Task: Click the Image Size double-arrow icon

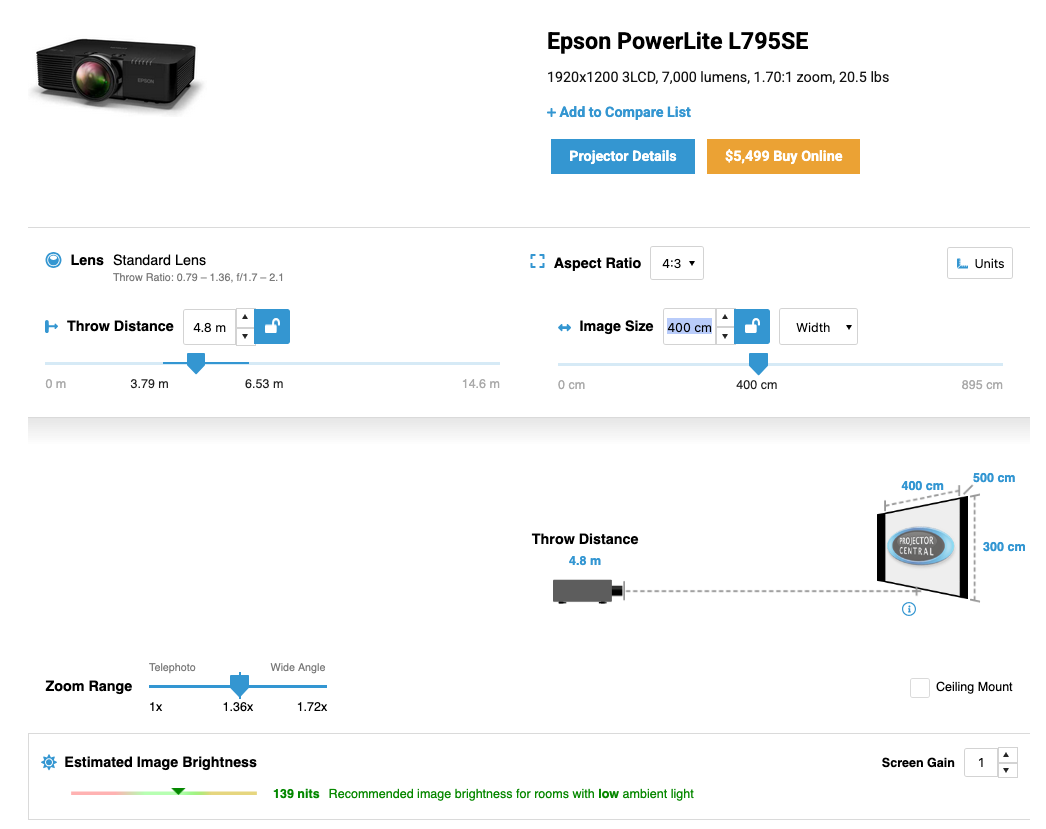Action: tap(564, 327)
